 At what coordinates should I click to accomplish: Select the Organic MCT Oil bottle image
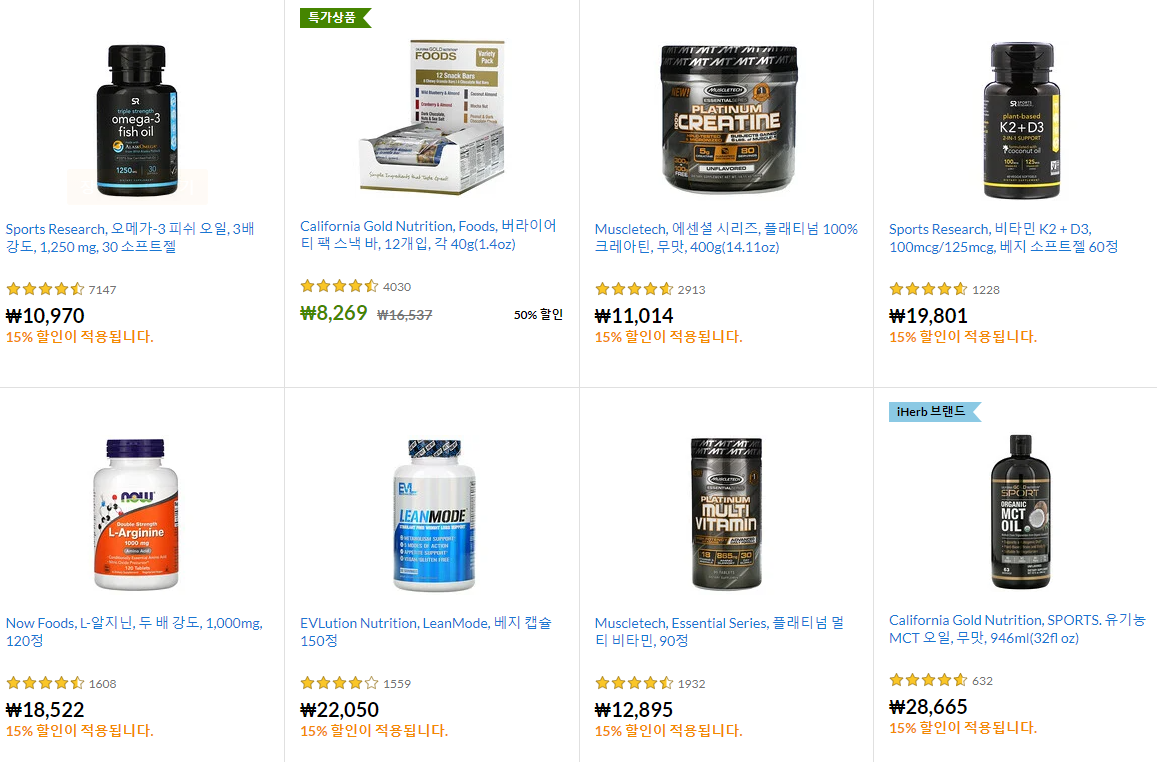click(x=1020, y=511)
